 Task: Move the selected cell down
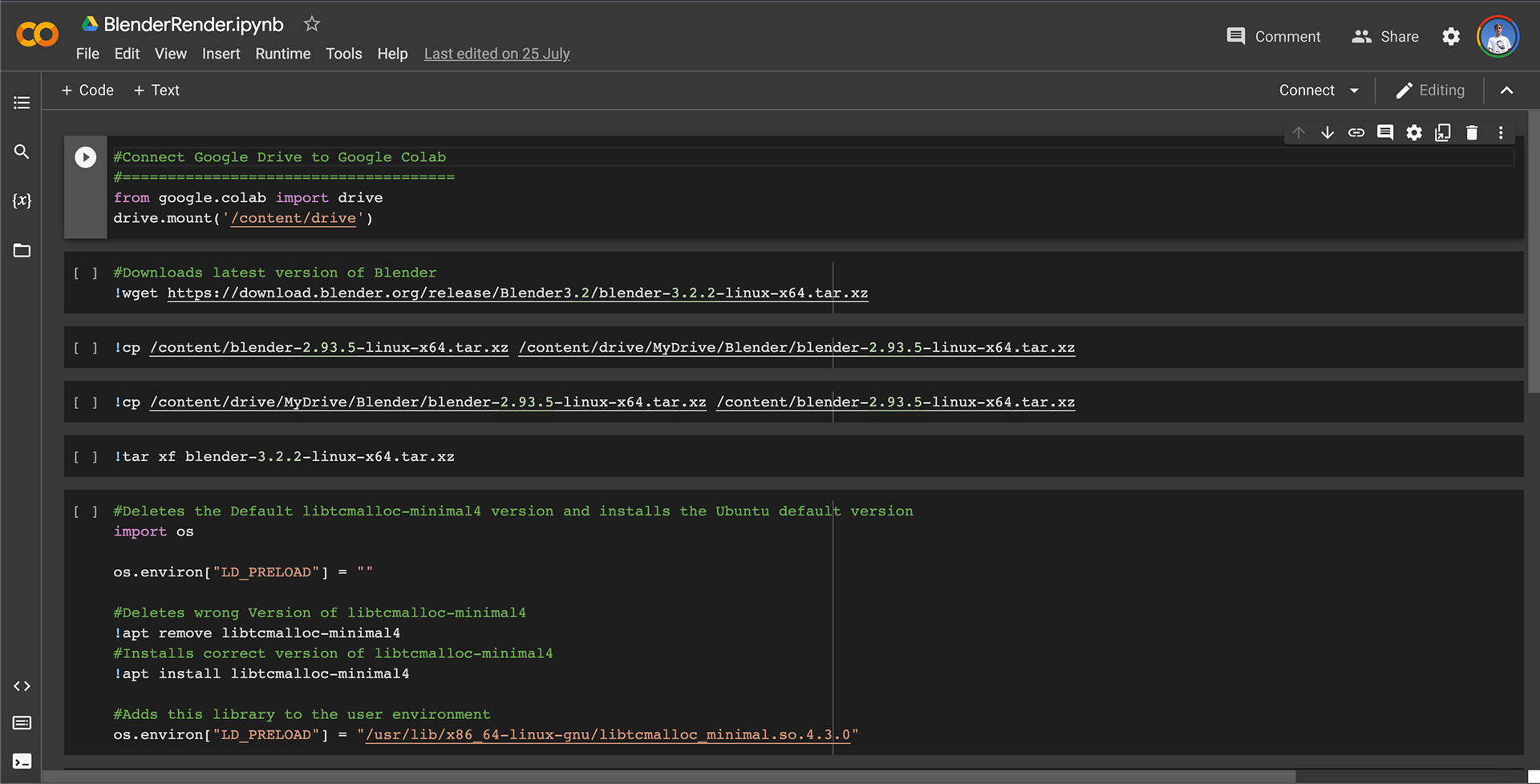tap(1327, 133)
